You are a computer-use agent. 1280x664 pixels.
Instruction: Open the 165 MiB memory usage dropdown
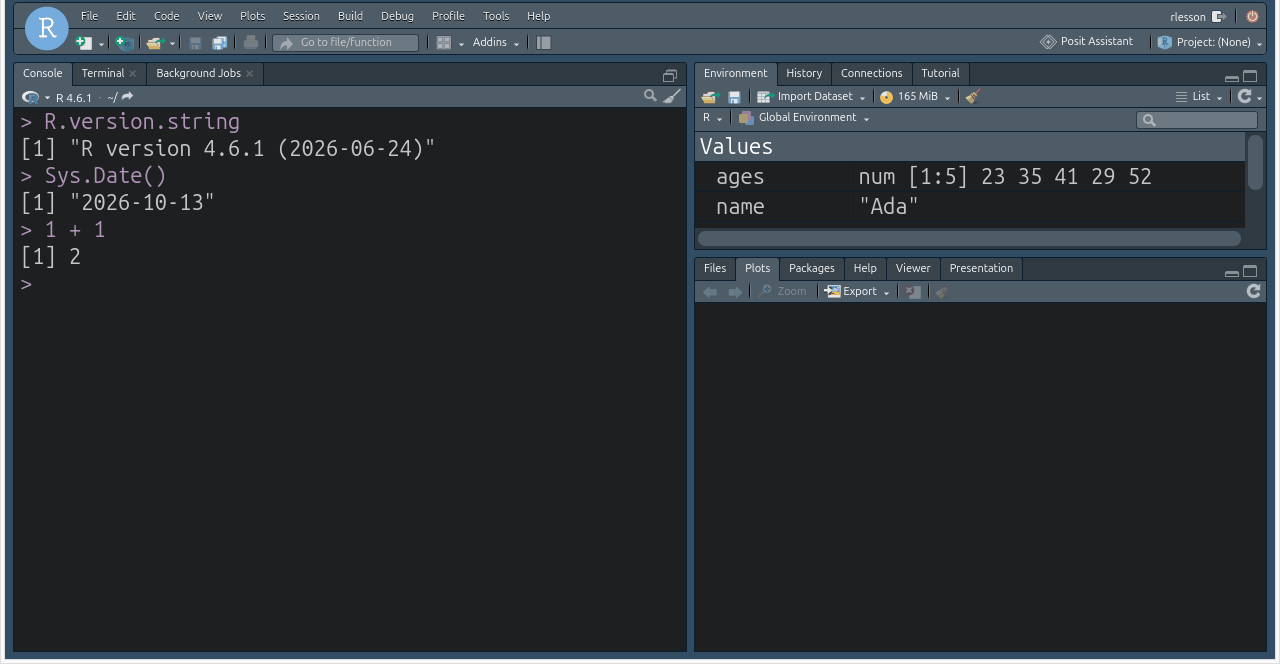(916, 97)
